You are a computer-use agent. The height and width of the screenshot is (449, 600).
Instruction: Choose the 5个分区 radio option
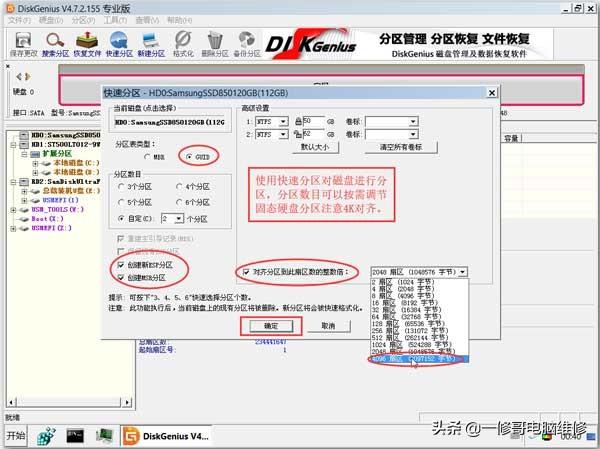coord(121,202)
